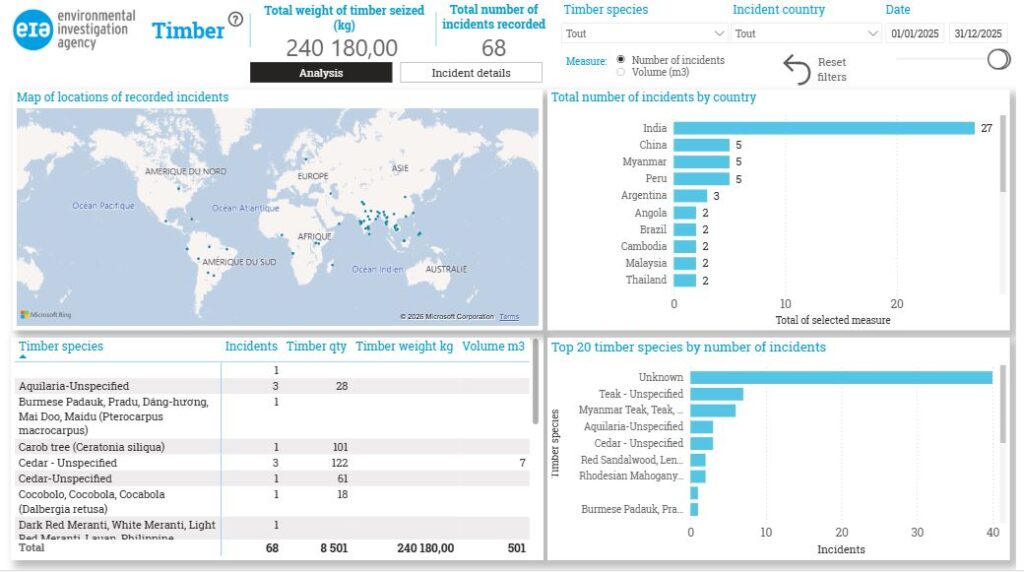Switch to the Analysis tab
1024x572 pixels.
click(321, 73)
